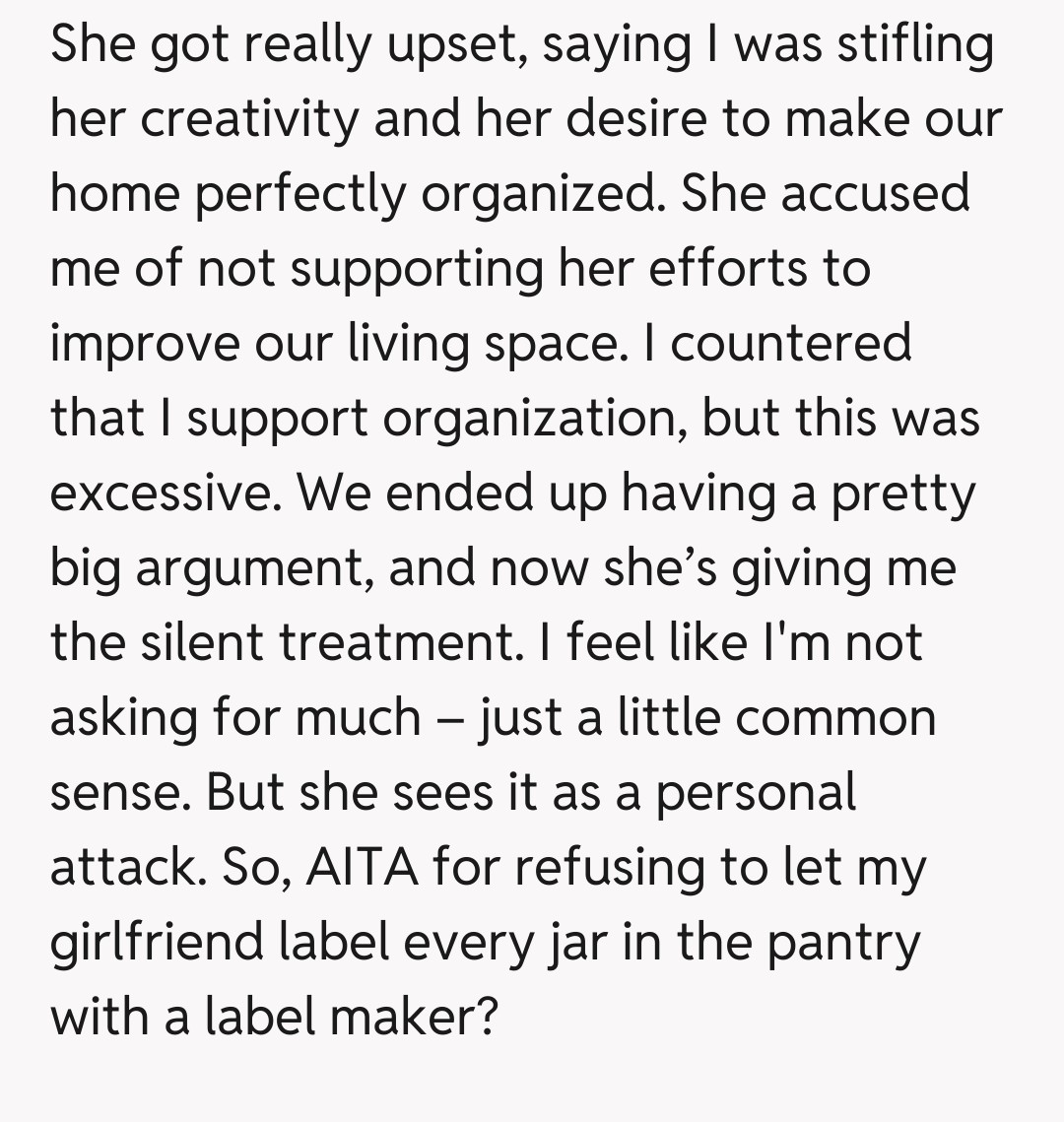Click the word "pantry" in the text
The image size is (1064, 1122).
click(x=843, y=943)
